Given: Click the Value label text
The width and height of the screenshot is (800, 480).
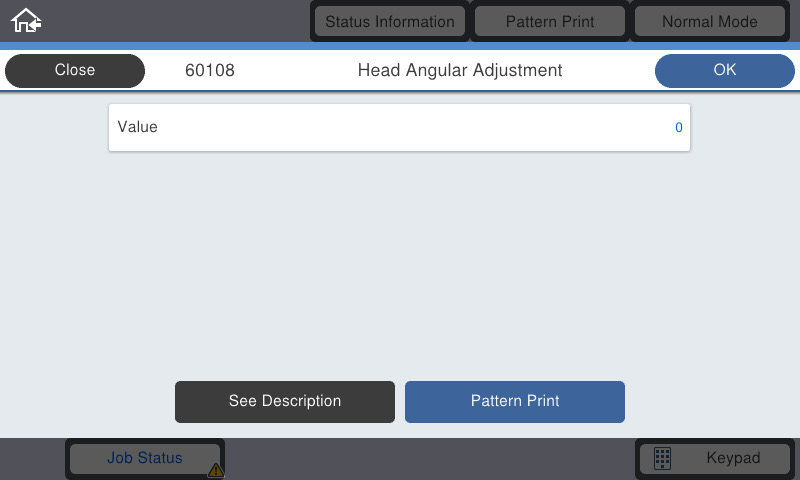Looking at the screenshot, I should click(x=138, y=127).
